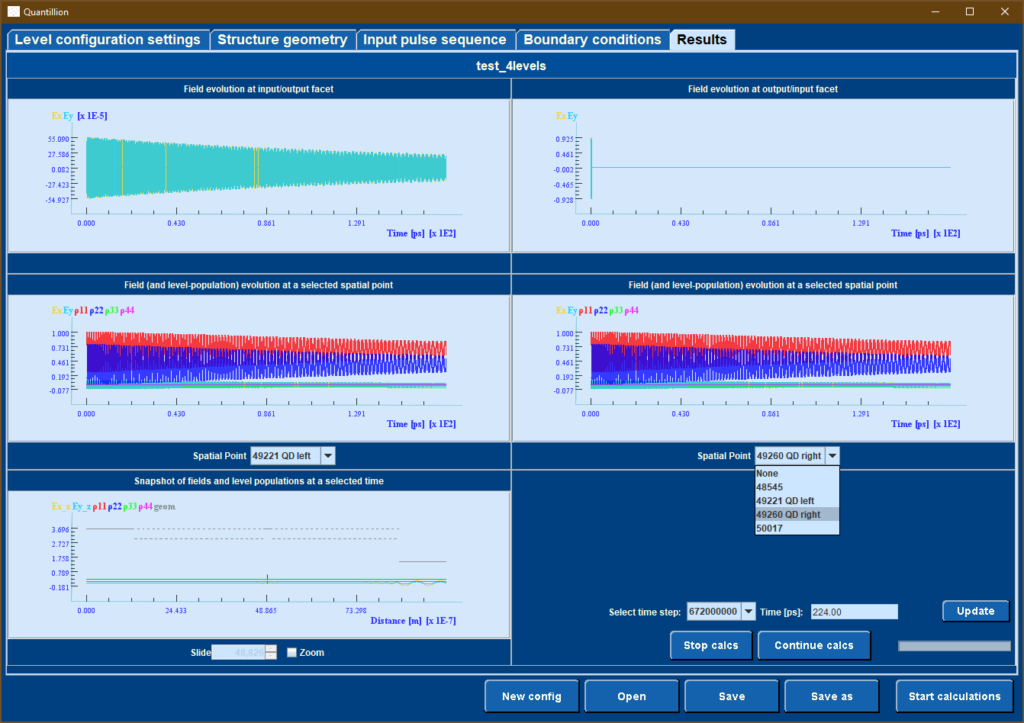Screen dimensions: 1024x723
Task: Click Continue calcs button
Action: (814, 645)
